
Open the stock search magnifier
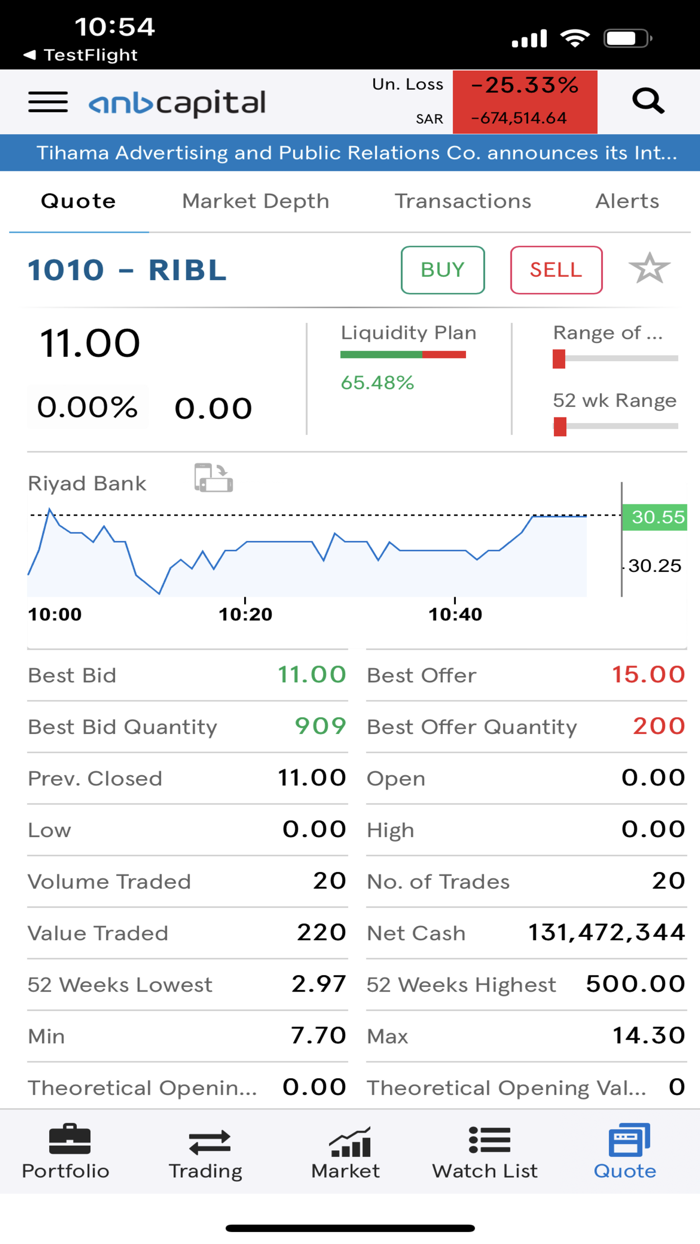648,101
